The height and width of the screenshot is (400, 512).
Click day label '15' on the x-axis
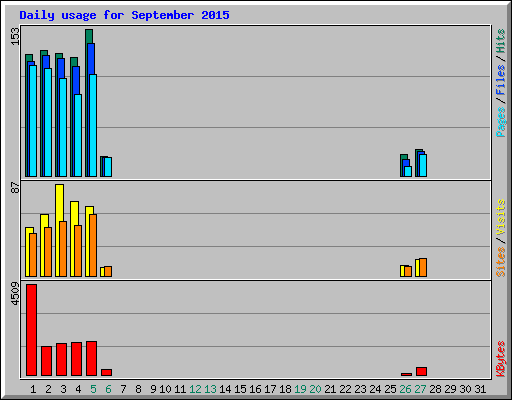pyautogui.click(x=240, y=389)
